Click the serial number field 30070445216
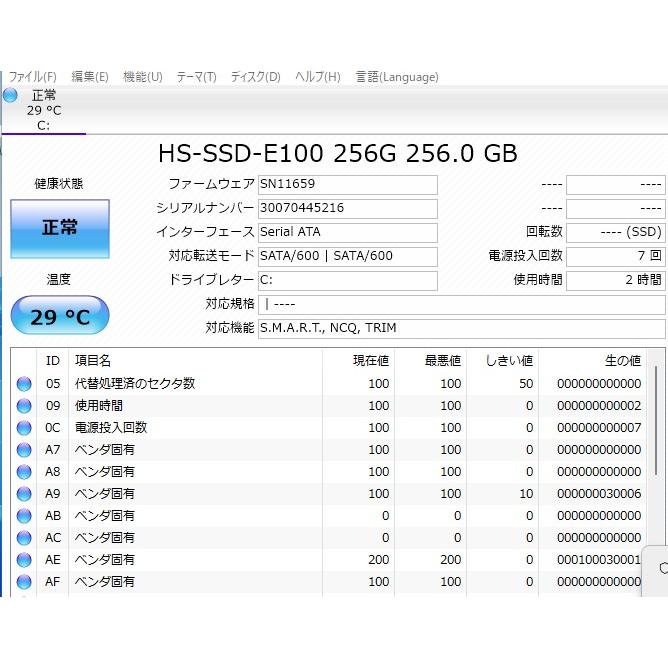Screen dimensions: 668x668 pos(348,209)
